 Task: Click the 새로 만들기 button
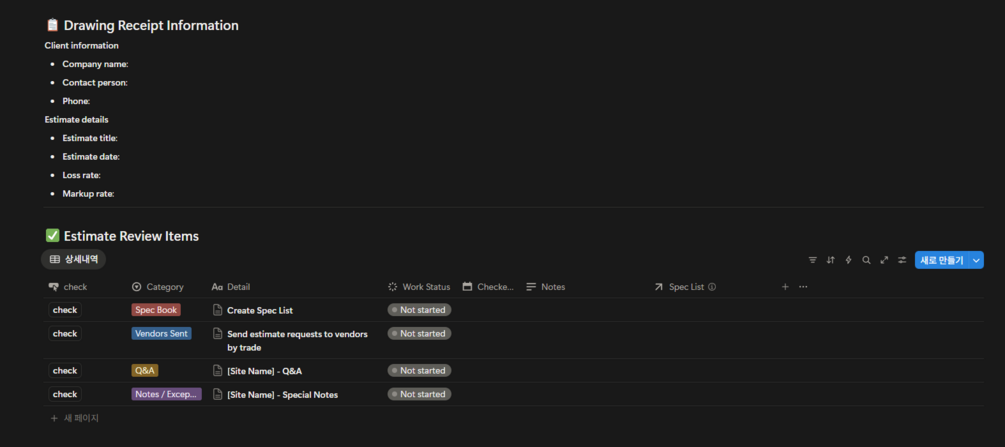(942, 260)
